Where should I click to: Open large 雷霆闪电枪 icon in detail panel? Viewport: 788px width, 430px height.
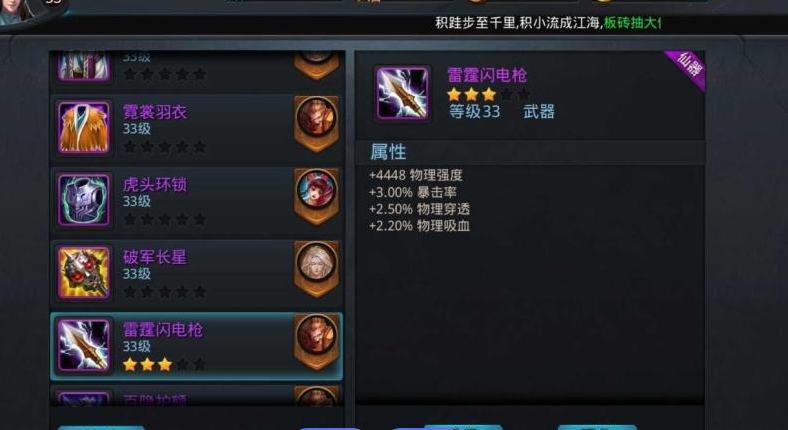403,93
